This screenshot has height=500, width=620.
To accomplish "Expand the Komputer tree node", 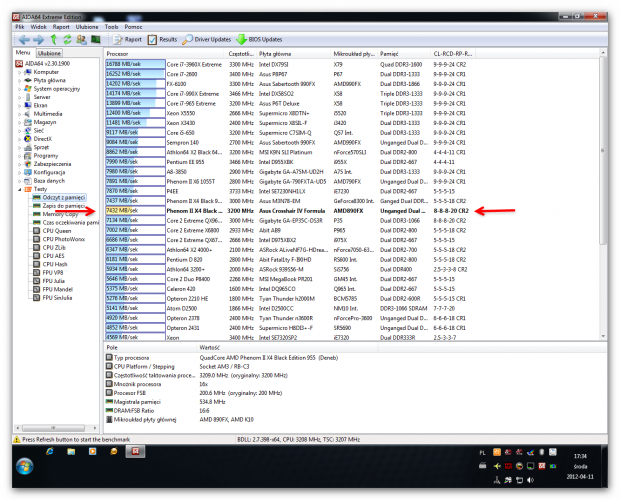I will coord(22,72).
